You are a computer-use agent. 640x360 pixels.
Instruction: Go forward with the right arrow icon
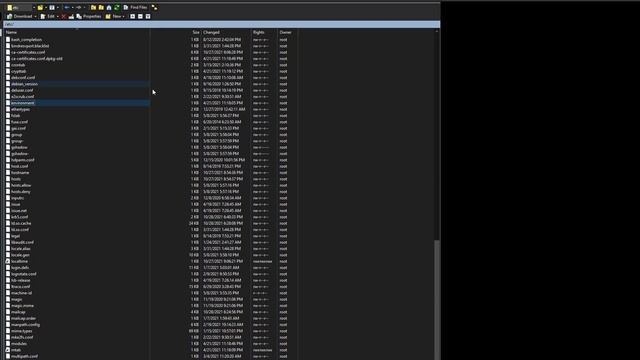tap(79, 7)
